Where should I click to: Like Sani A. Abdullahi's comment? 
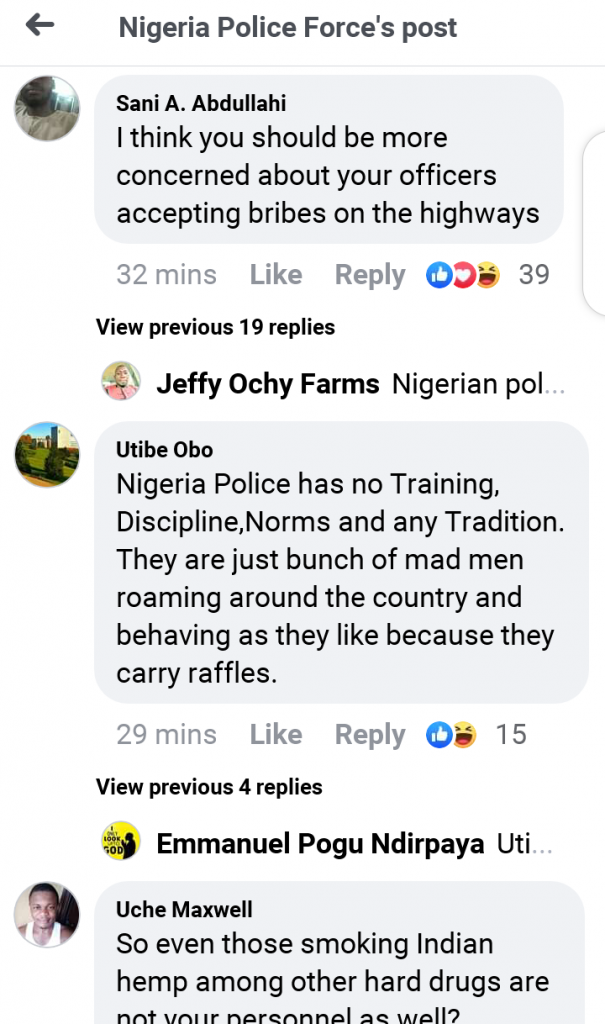[x=276, y=275]
